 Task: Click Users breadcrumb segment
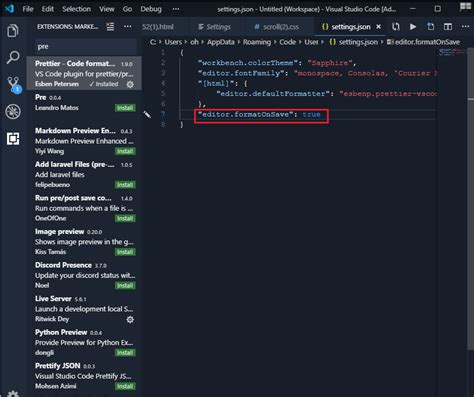pyautogui.click(x=173, y=42)
